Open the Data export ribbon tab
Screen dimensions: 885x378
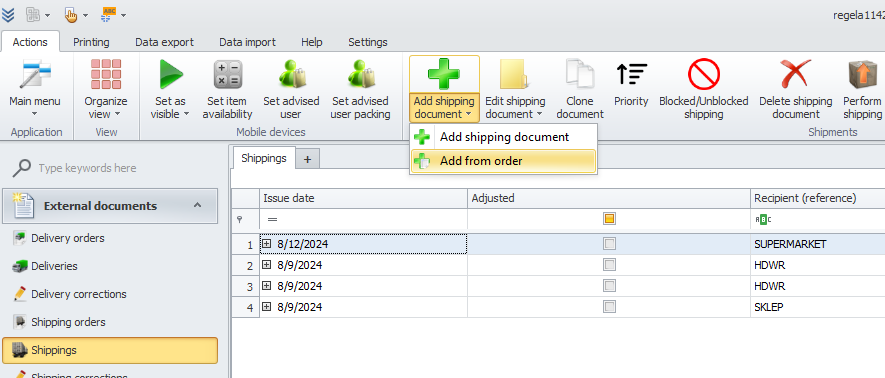(164, 42)
